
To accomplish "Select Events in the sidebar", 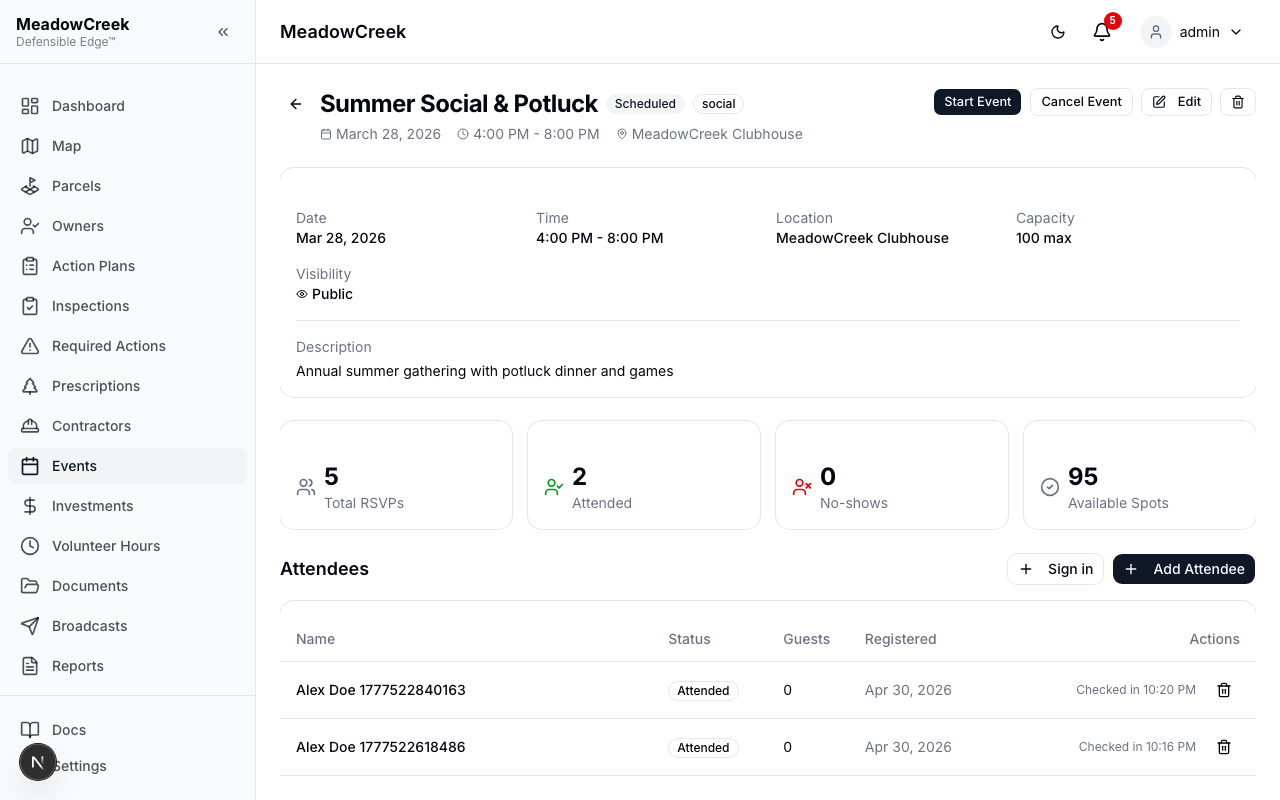I will [127, 466].
